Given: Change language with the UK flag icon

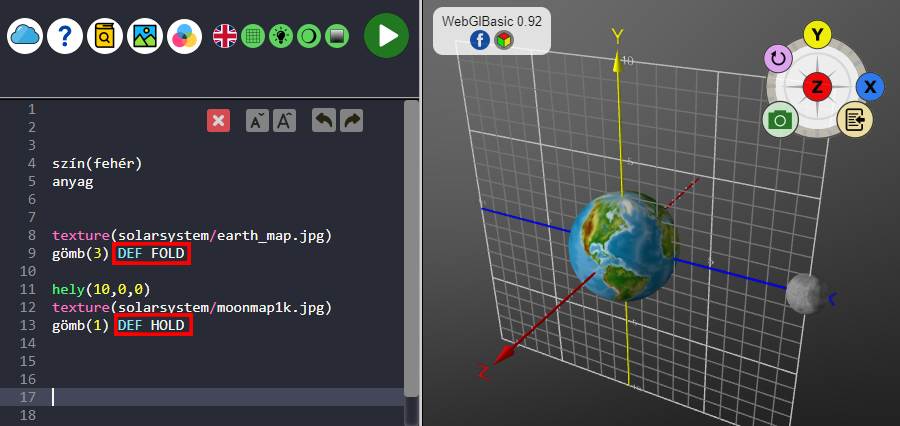Looking at the screenshot, I should tap(225, 36).
